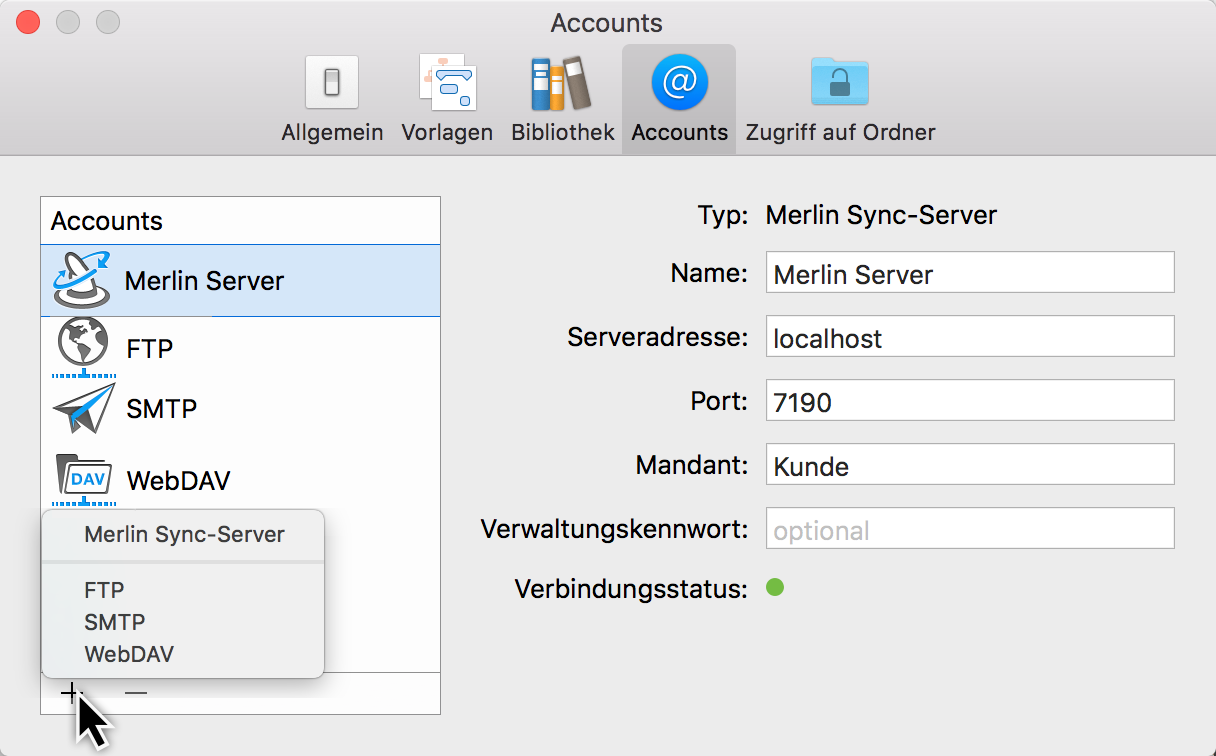Click the green Verbindungsstatus indicator
The height and width of the screenshot is (756, 1216).
(775, 587)
